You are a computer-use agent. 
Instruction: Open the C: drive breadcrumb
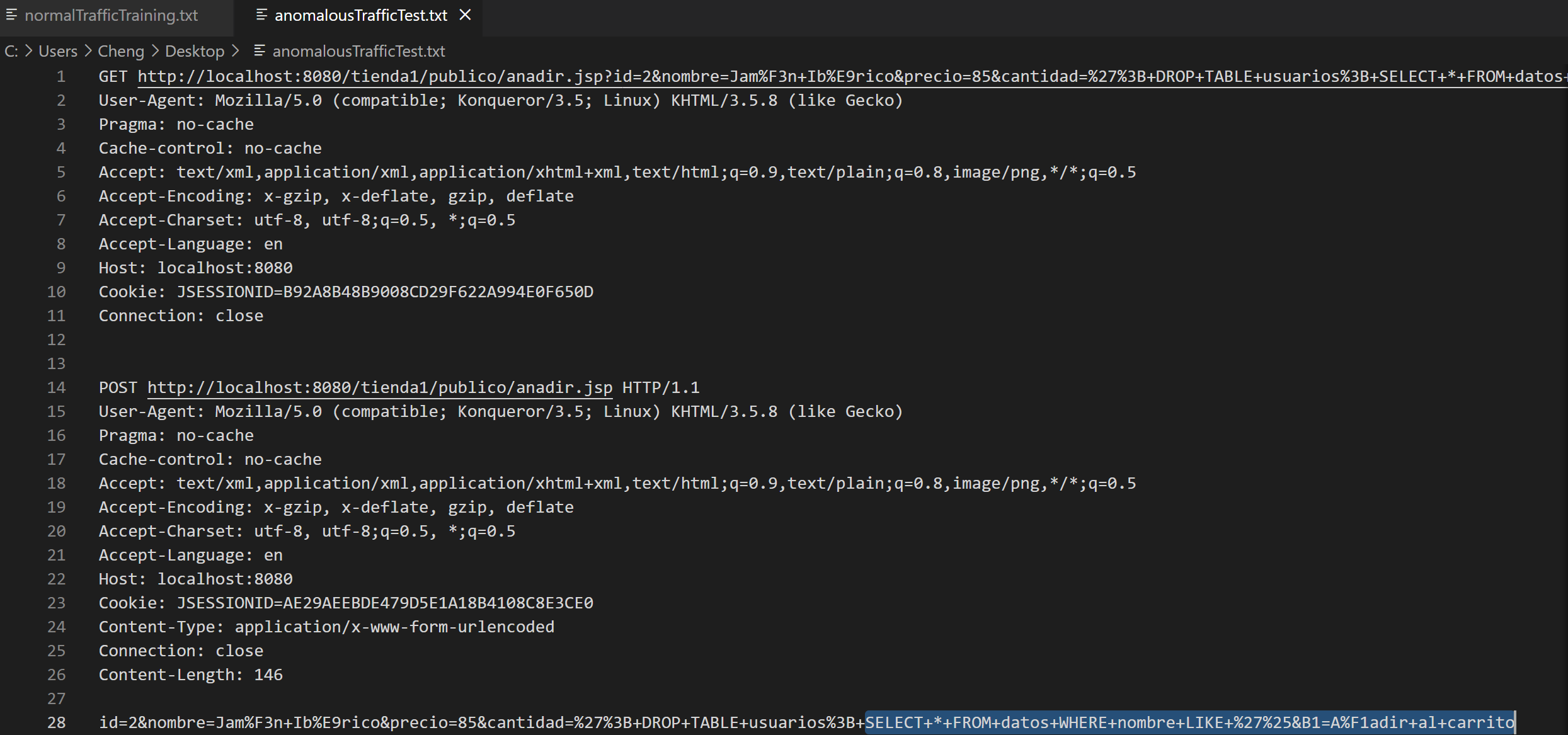[x=11, y=51]
